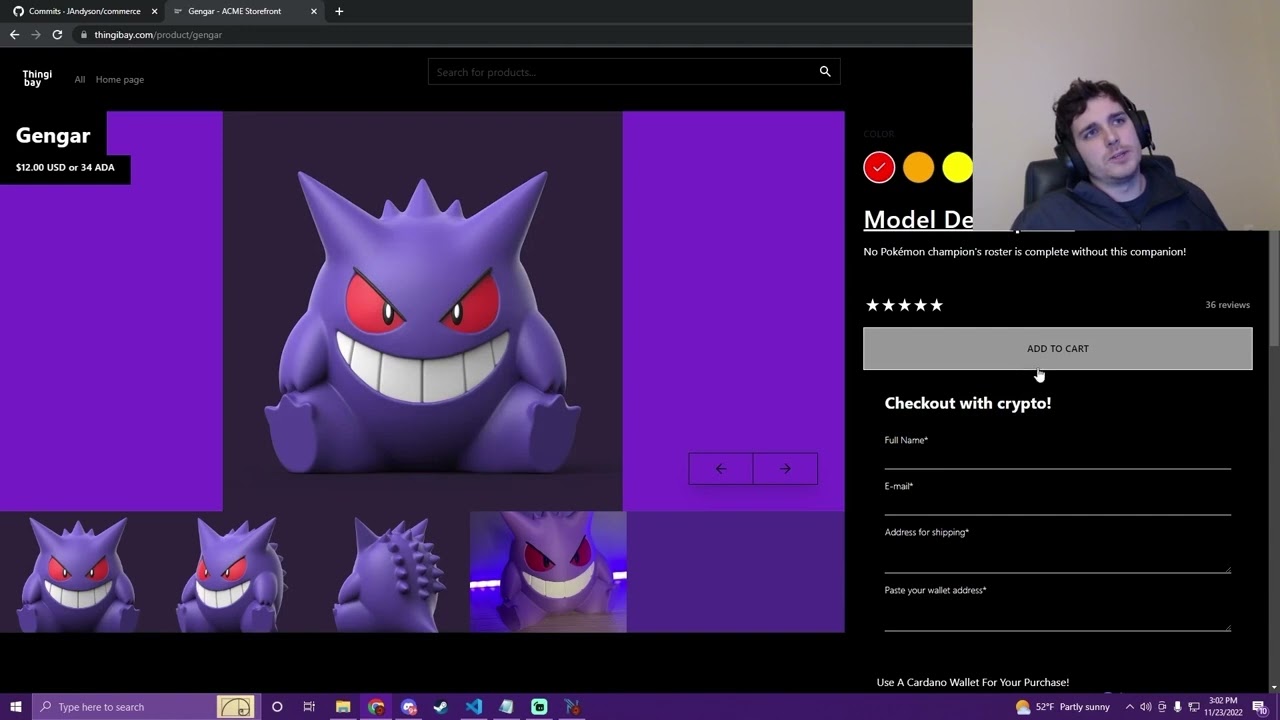Close the Commits GitHub tab

[x=154, y=11]
